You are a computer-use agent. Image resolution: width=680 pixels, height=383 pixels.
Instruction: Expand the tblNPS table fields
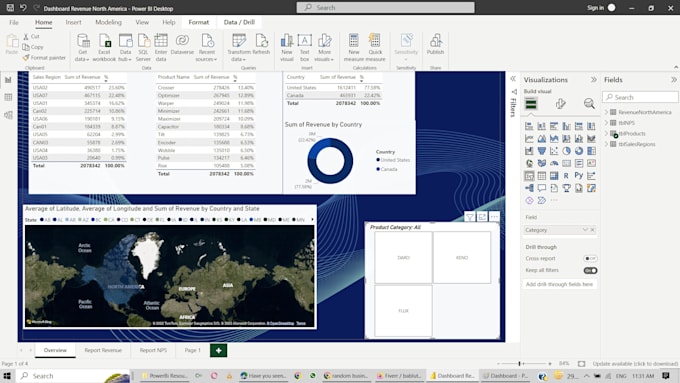(606, 123)
